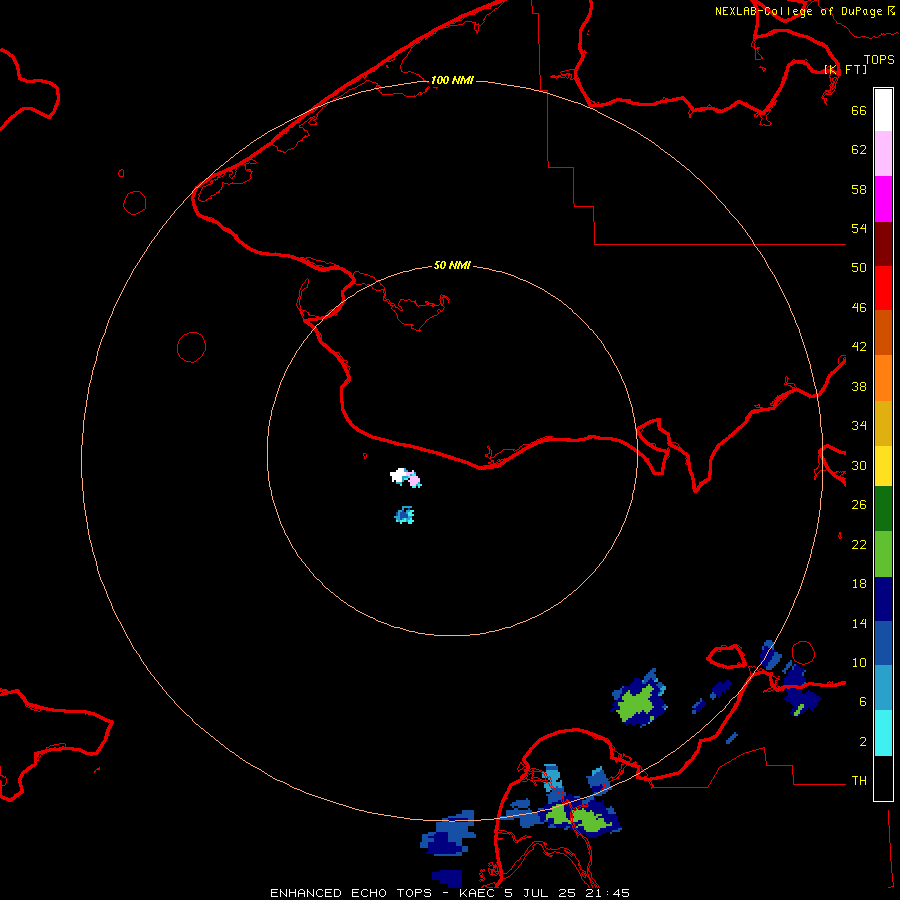Click the 34 legend value
This screenshot has height=900, width=900.
859,426
